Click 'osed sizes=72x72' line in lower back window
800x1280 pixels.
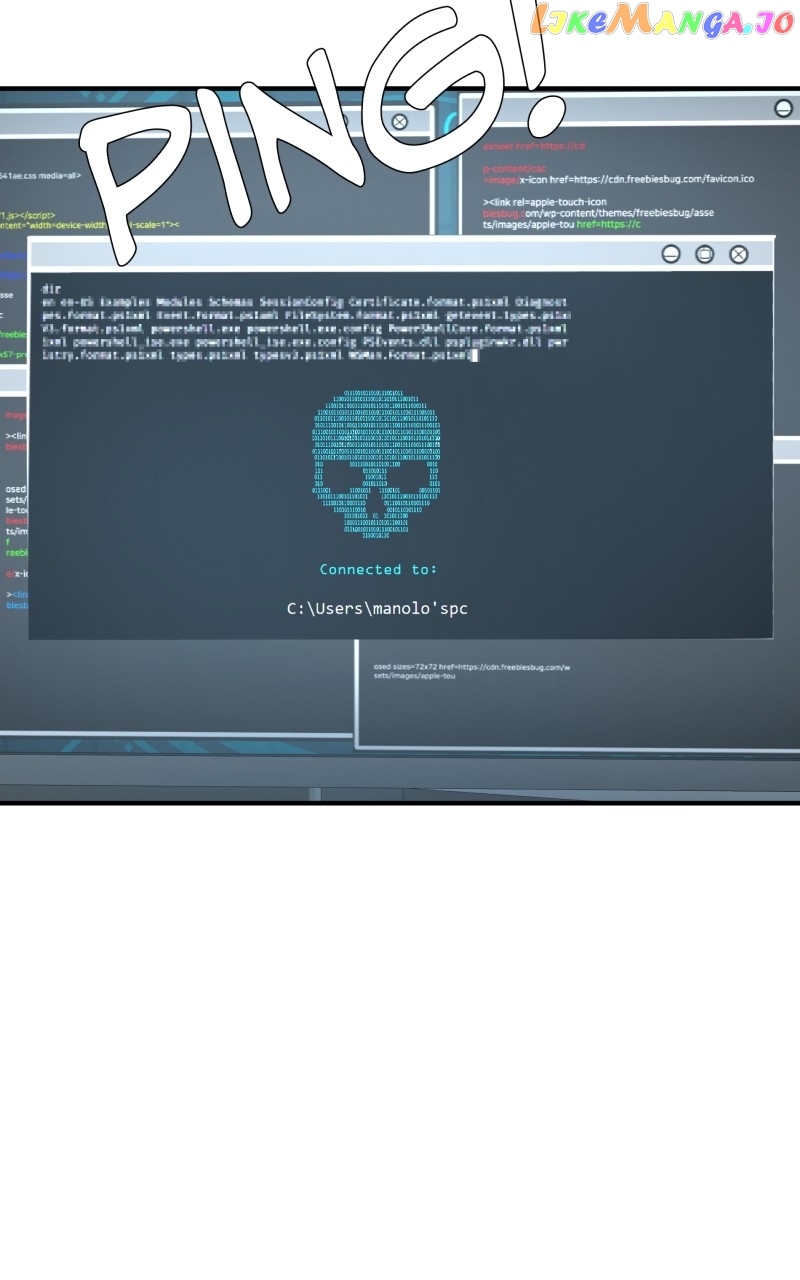(x=471, y=666)
